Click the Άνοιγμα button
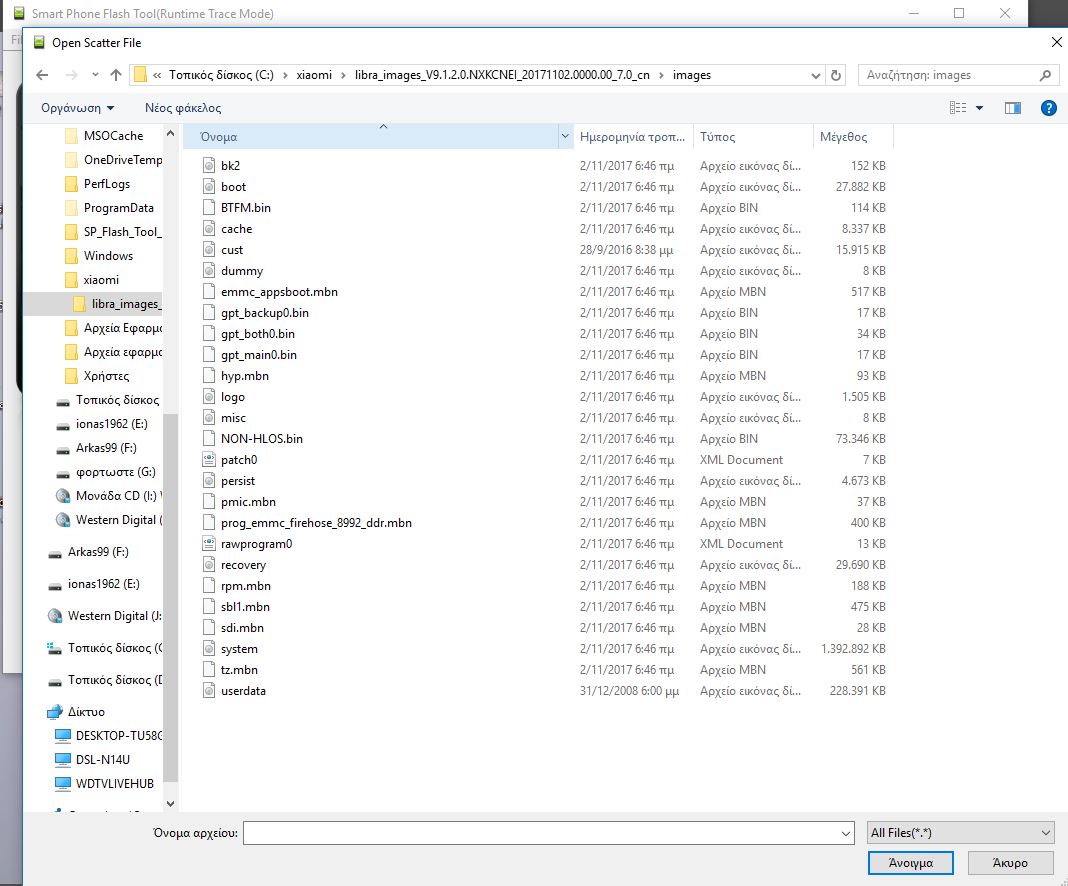This screenshot has height=886, width=1068. (911, 862)
